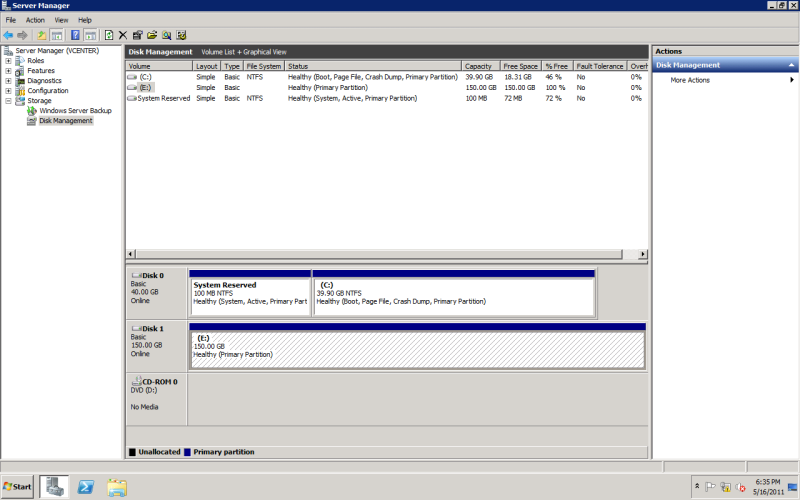Click the Open folder icon in toolbar
Viewport: 800px width, 500px height.
point(152,35)
